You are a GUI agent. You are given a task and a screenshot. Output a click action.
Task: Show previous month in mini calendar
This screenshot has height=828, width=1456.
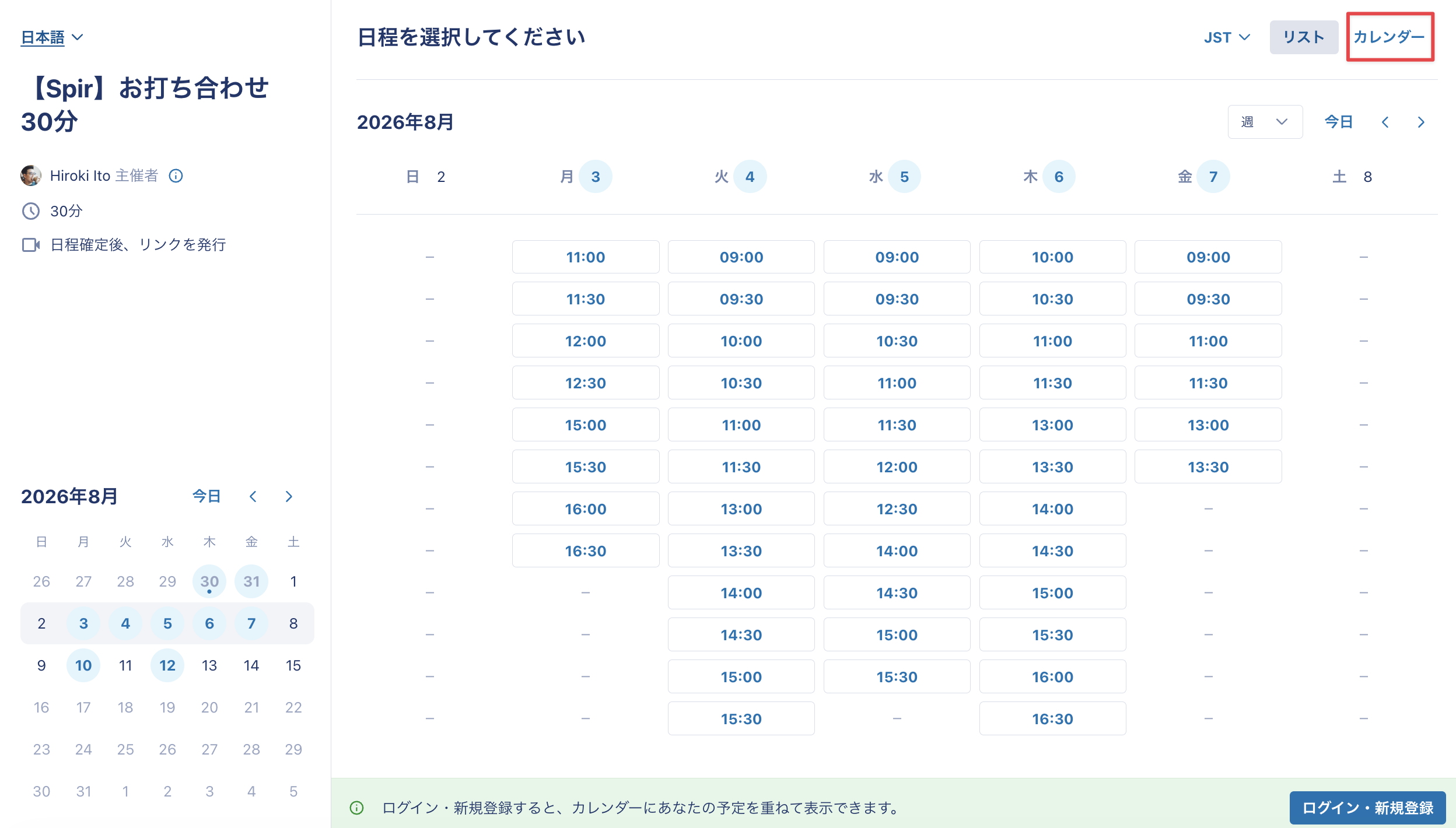pos(253,496)
